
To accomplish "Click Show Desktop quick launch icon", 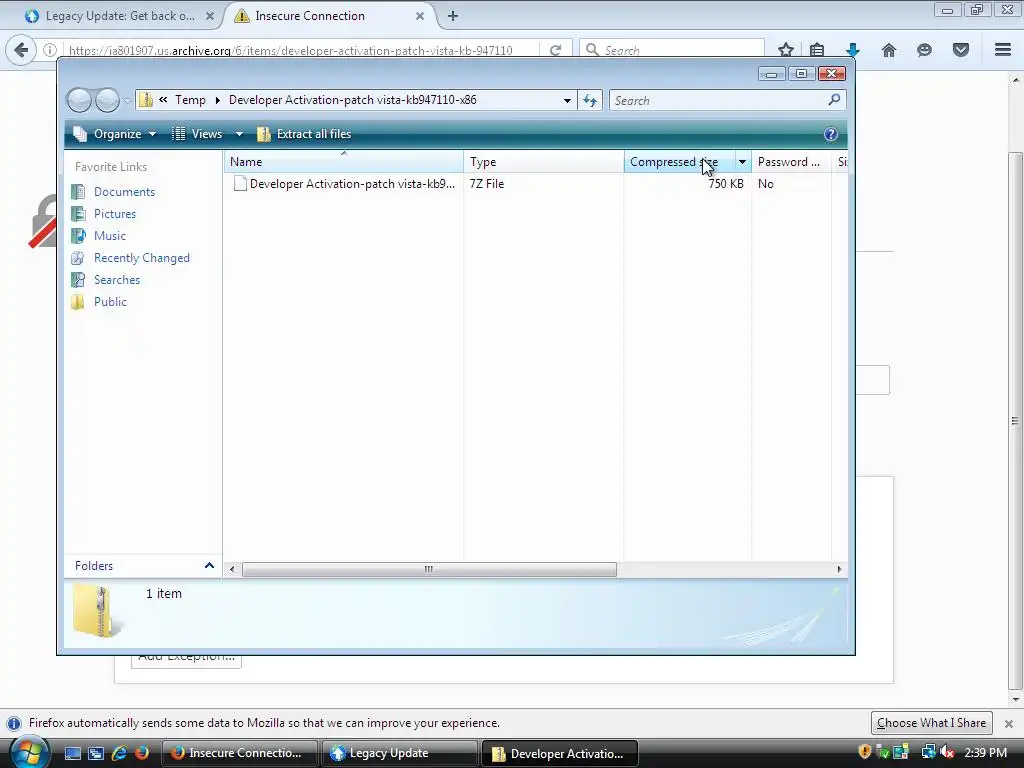I will (x=72, y=753).
